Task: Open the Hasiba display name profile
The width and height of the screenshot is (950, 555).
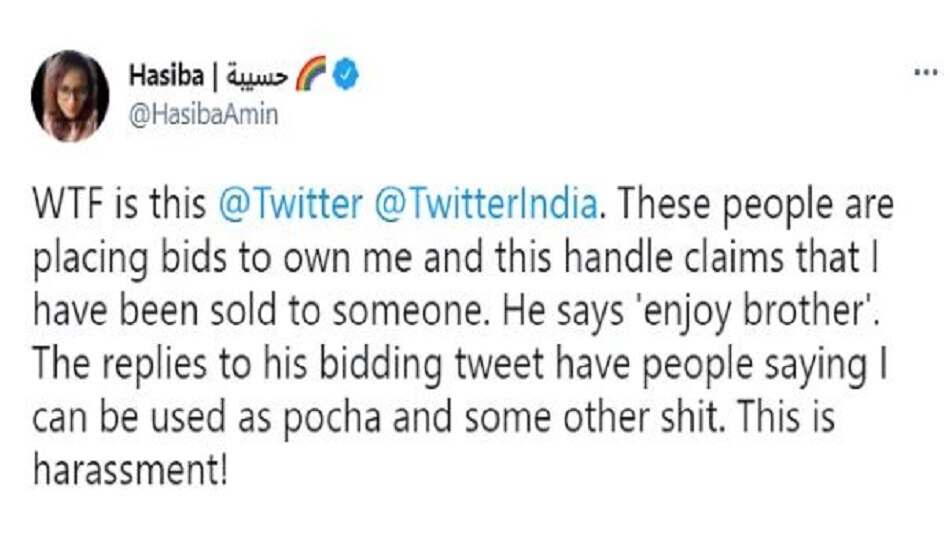Action: point(164,76)
